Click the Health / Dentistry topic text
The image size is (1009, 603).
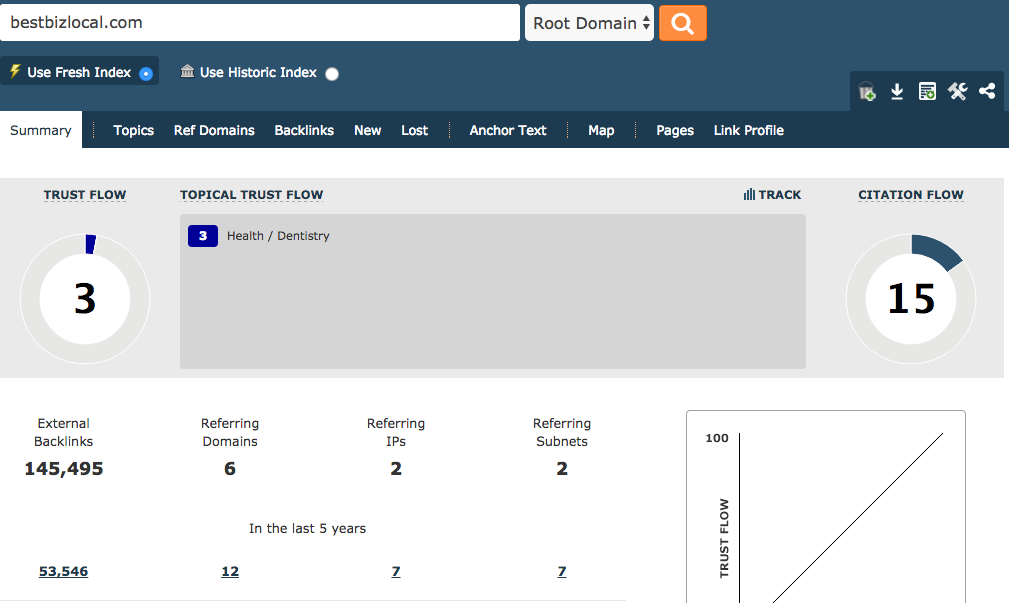tap(278, 236)
